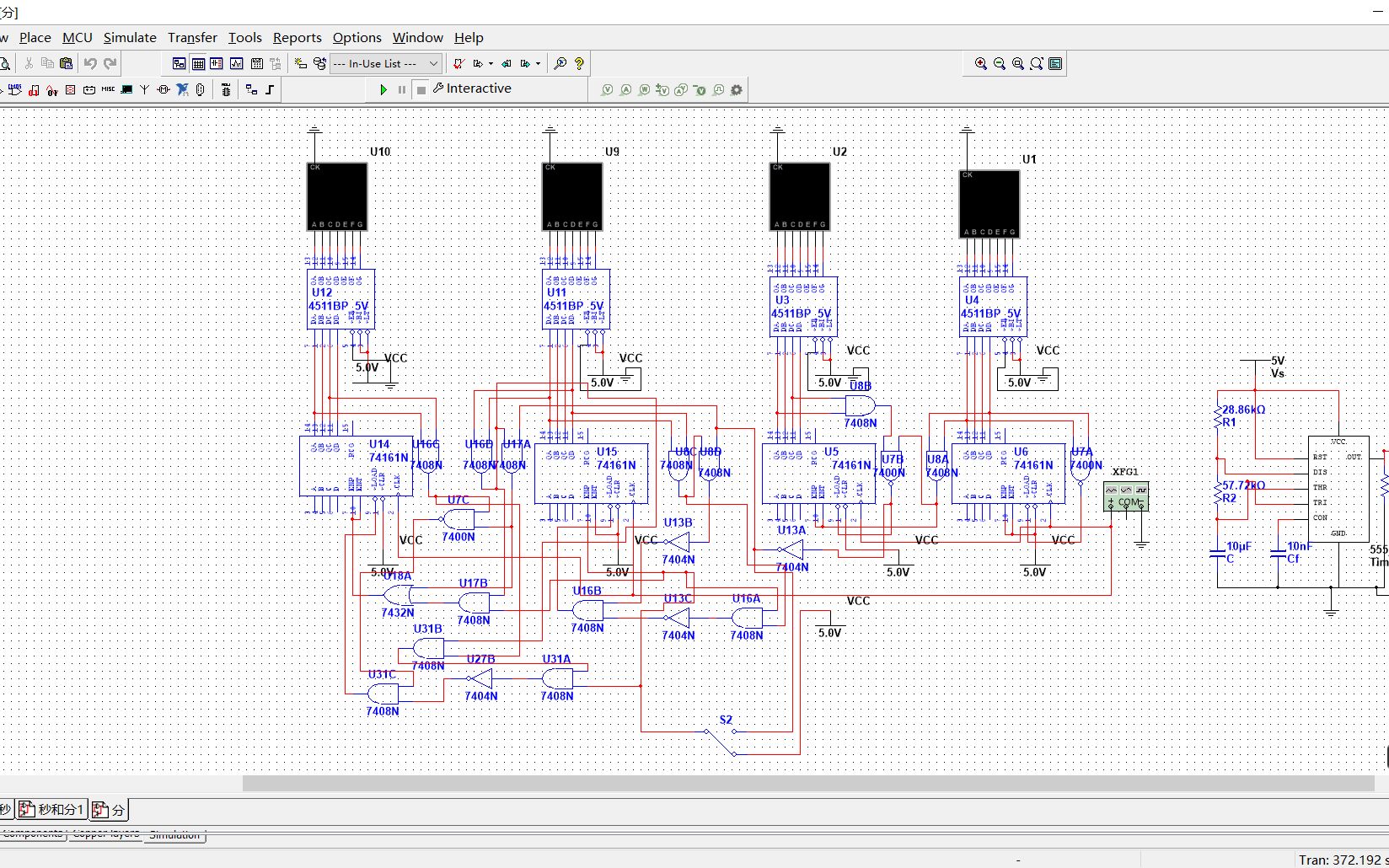Click the yellow Help question mark icon
Image resolution: width=1389 pixels, height=868 pixels.
(x=579, y=63)
